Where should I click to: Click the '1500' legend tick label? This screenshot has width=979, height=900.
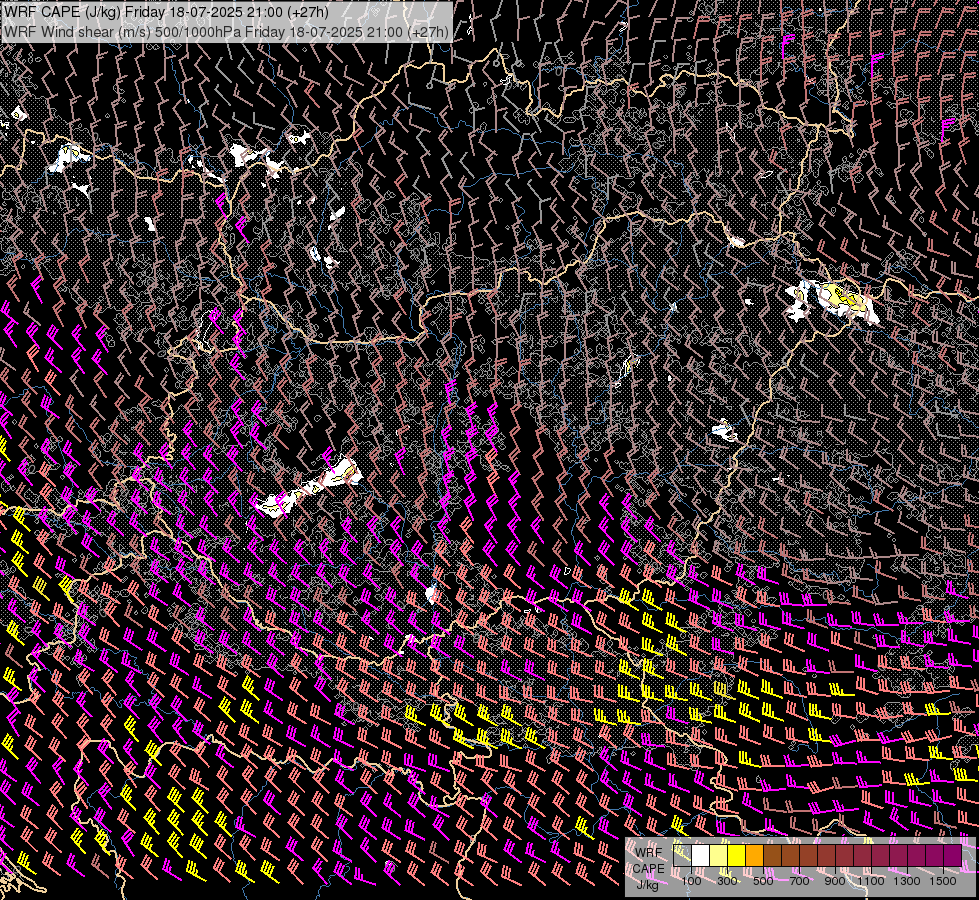pyautogui.click(x=943, y=881)
